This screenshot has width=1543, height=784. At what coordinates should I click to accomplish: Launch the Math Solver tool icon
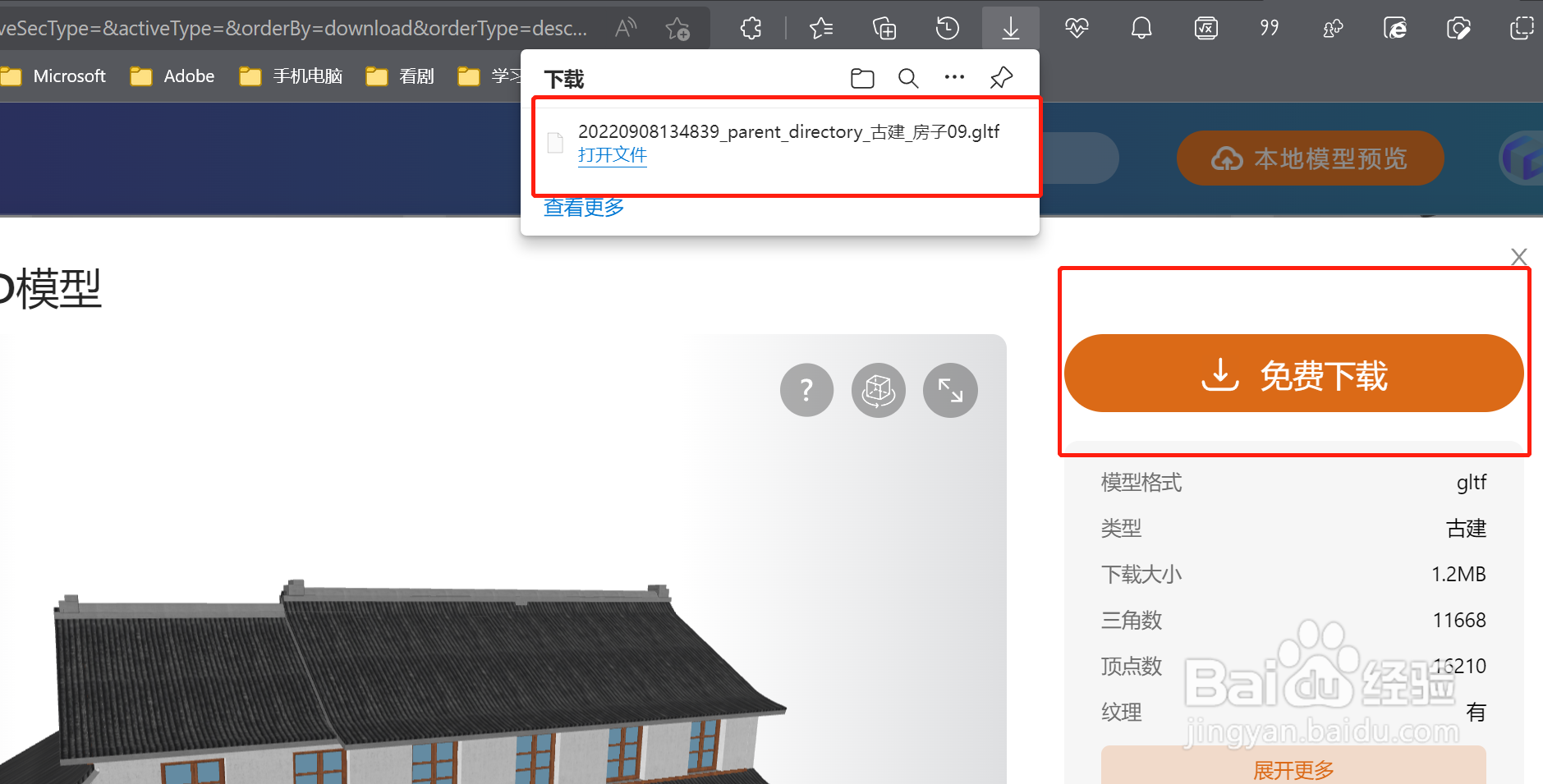pyautogui.click(x=1205, y=27)
